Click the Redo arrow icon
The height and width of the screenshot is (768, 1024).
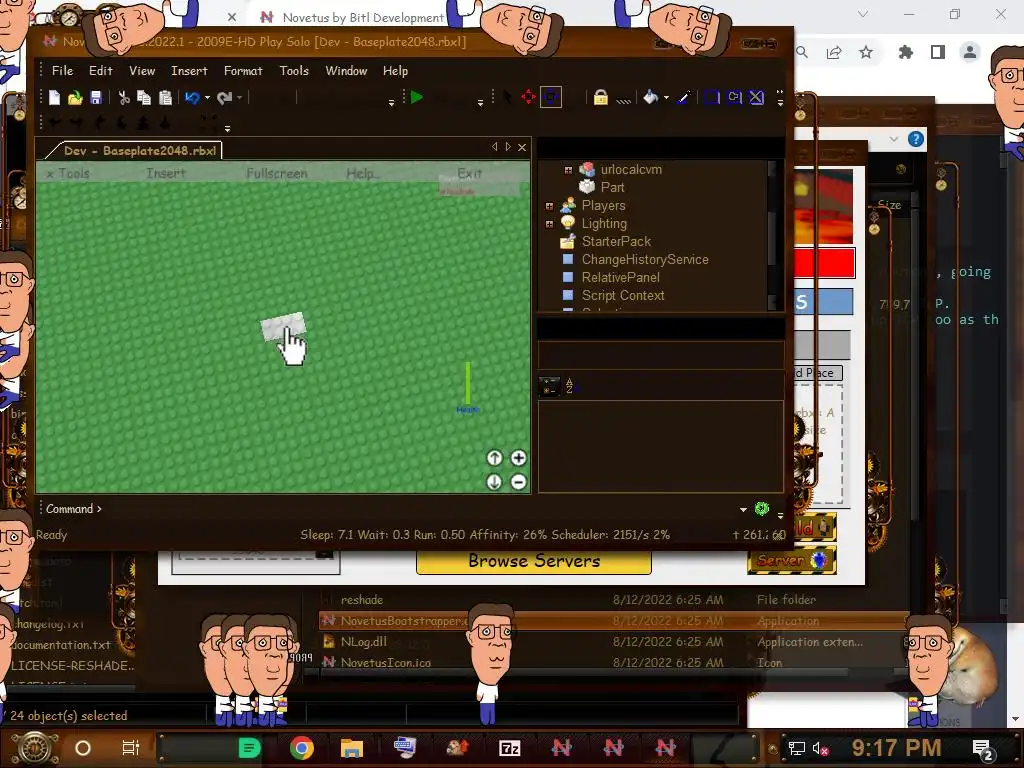point(225,98)
